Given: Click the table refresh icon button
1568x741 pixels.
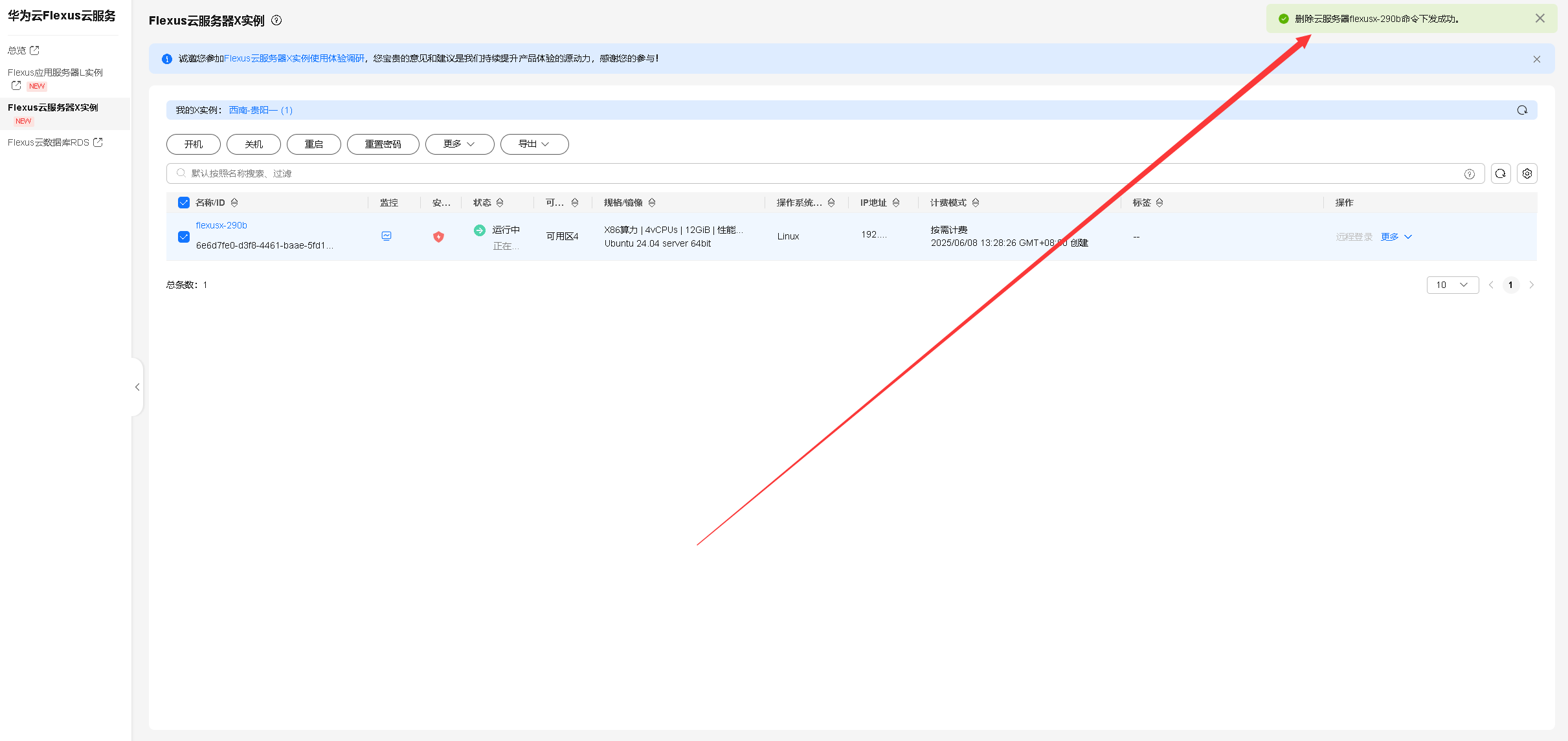Looking at the screenshot, I should tap(1501, 173).
